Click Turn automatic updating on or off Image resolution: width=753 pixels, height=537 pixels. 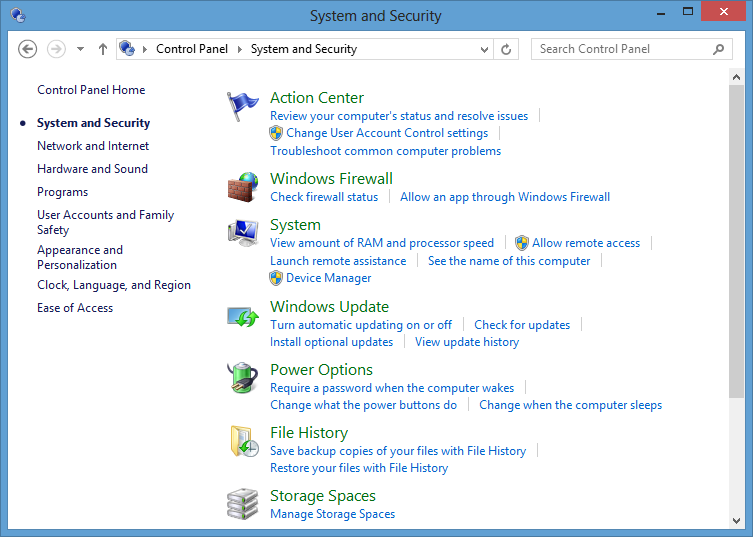pyautogui.click(x=361, y=325)
